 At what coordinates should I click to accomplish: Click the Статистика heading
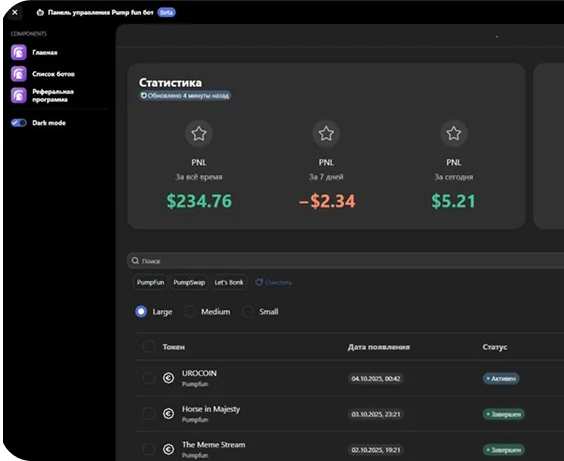pyautogui.click(x=170, y=83)
